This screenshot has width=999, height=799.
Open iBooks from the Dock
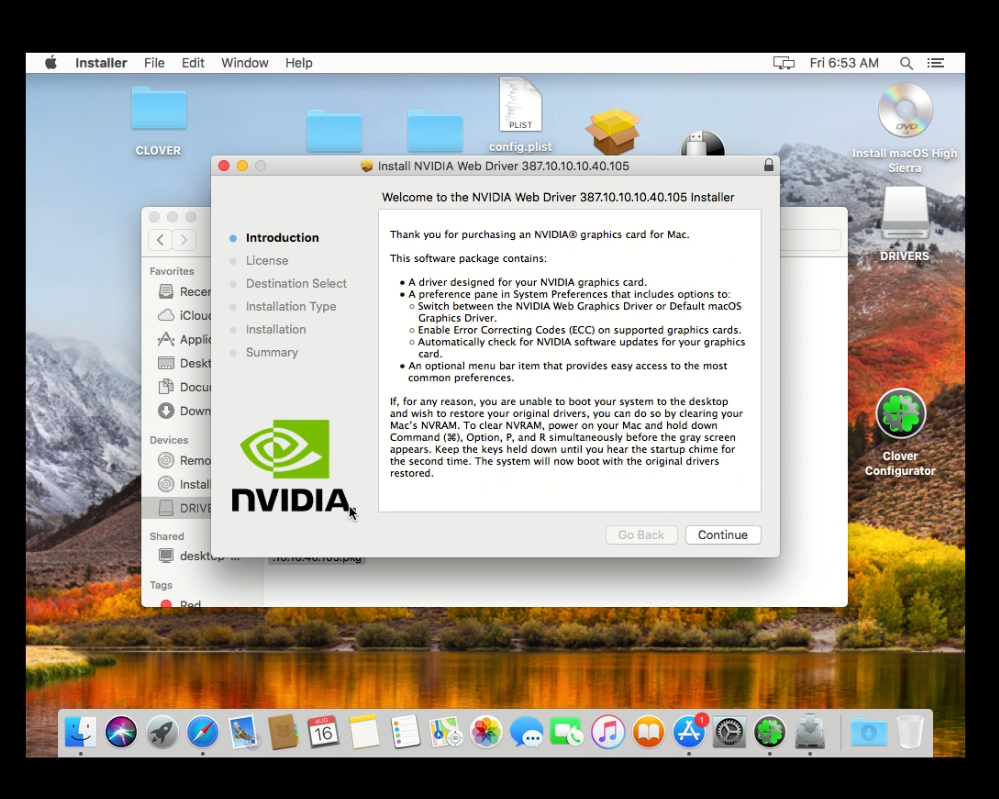648,731
